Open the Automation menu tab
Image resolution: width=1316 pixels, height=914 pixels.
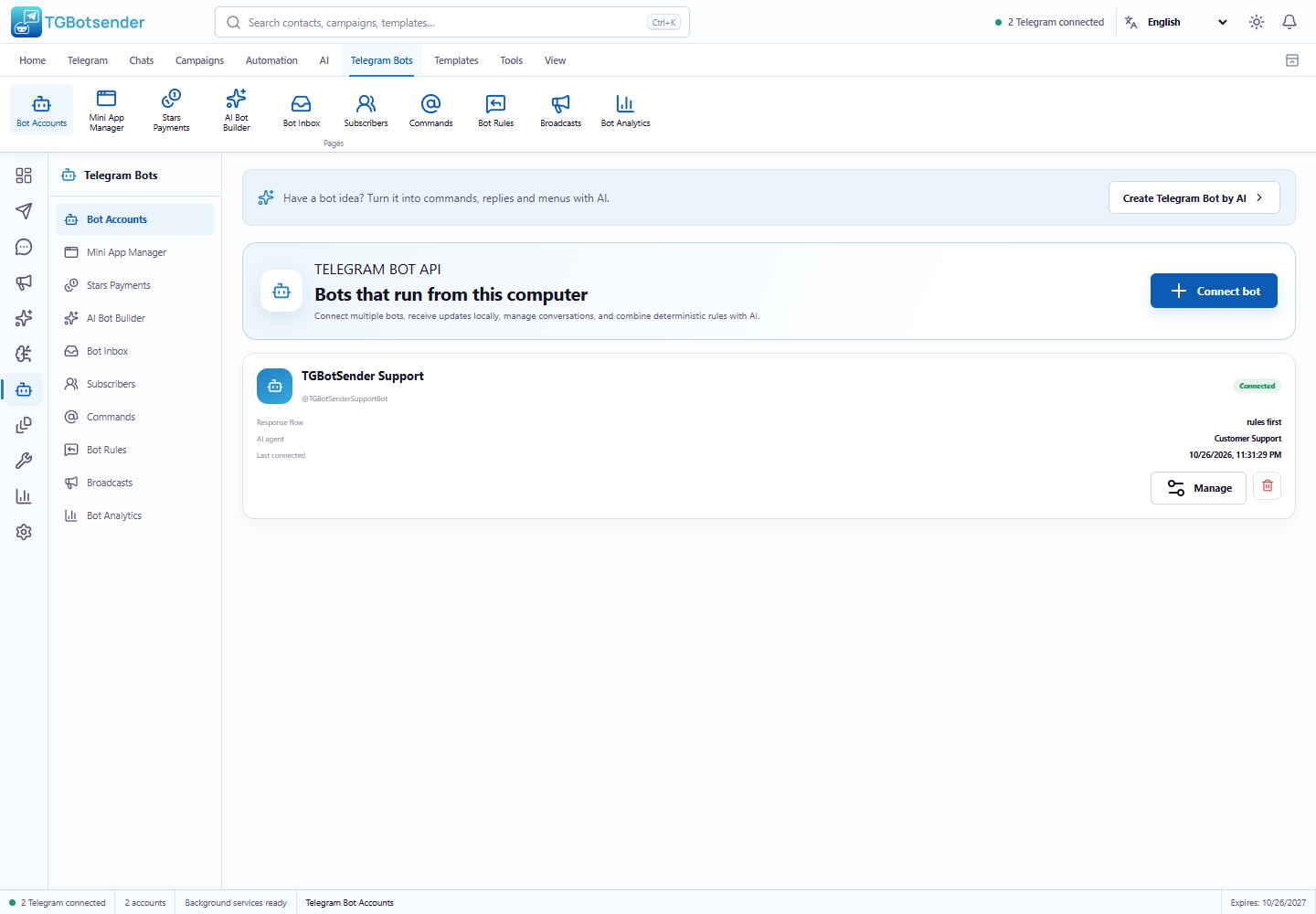click(x=271, y=60)
